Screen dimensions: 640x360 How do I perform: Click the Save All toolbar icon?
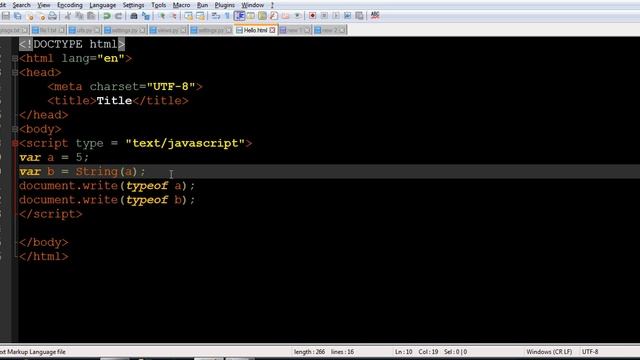point(18,16)
